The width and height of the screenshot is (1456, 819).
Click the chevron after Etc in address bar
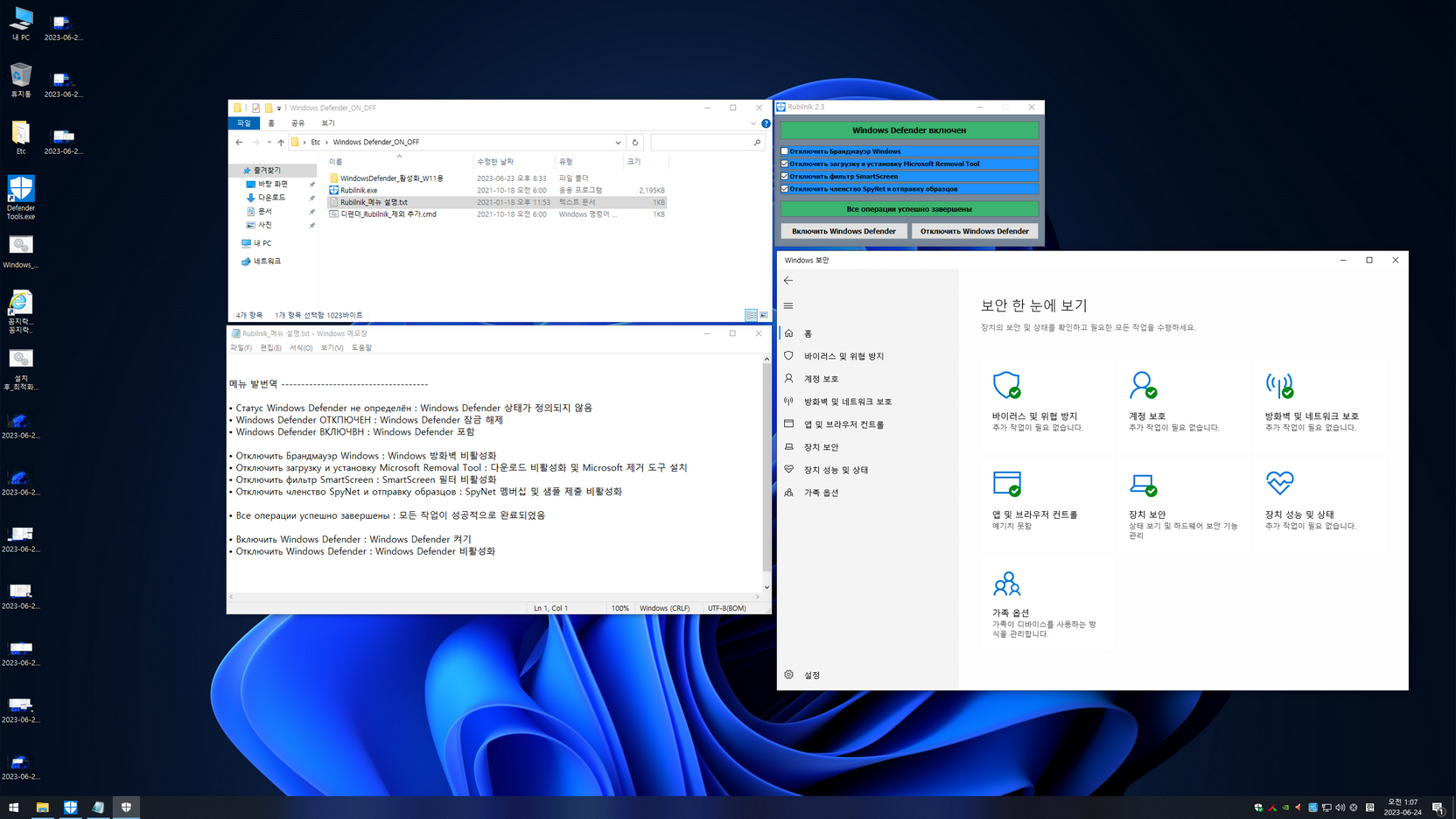click(326, 142)
